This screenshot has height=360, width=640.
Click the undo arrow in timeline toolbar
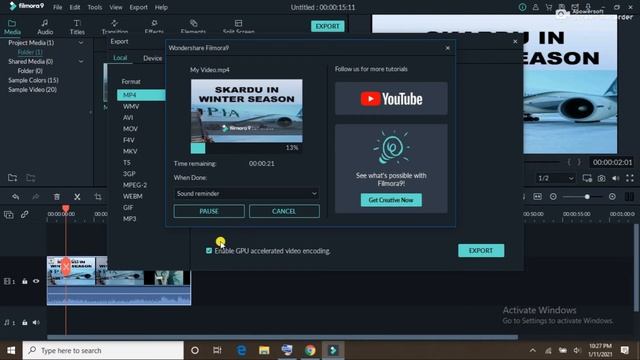click(x=16, y=197)
